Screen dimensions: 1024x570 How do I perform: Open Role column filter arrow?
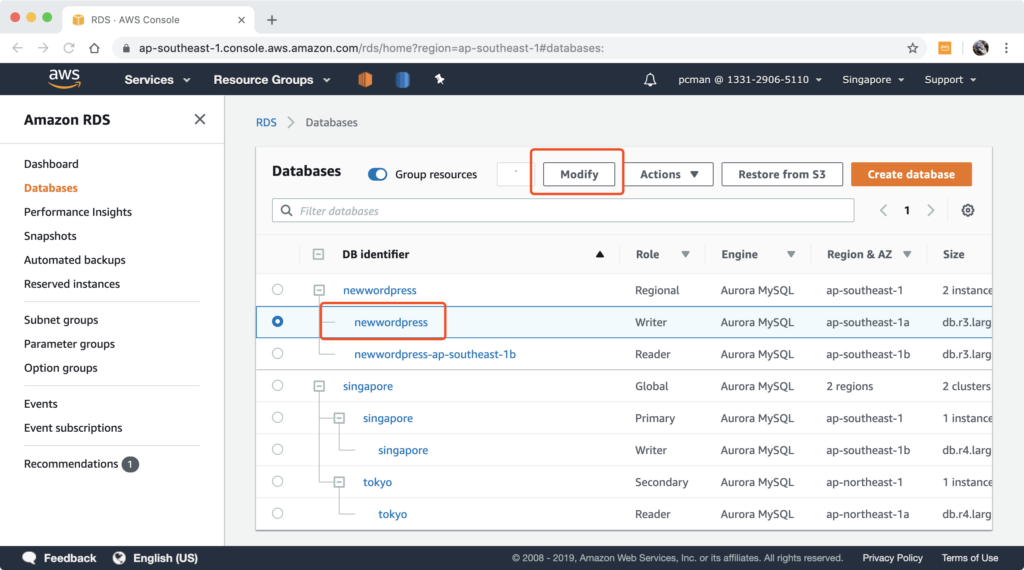(x=685, y=254)
